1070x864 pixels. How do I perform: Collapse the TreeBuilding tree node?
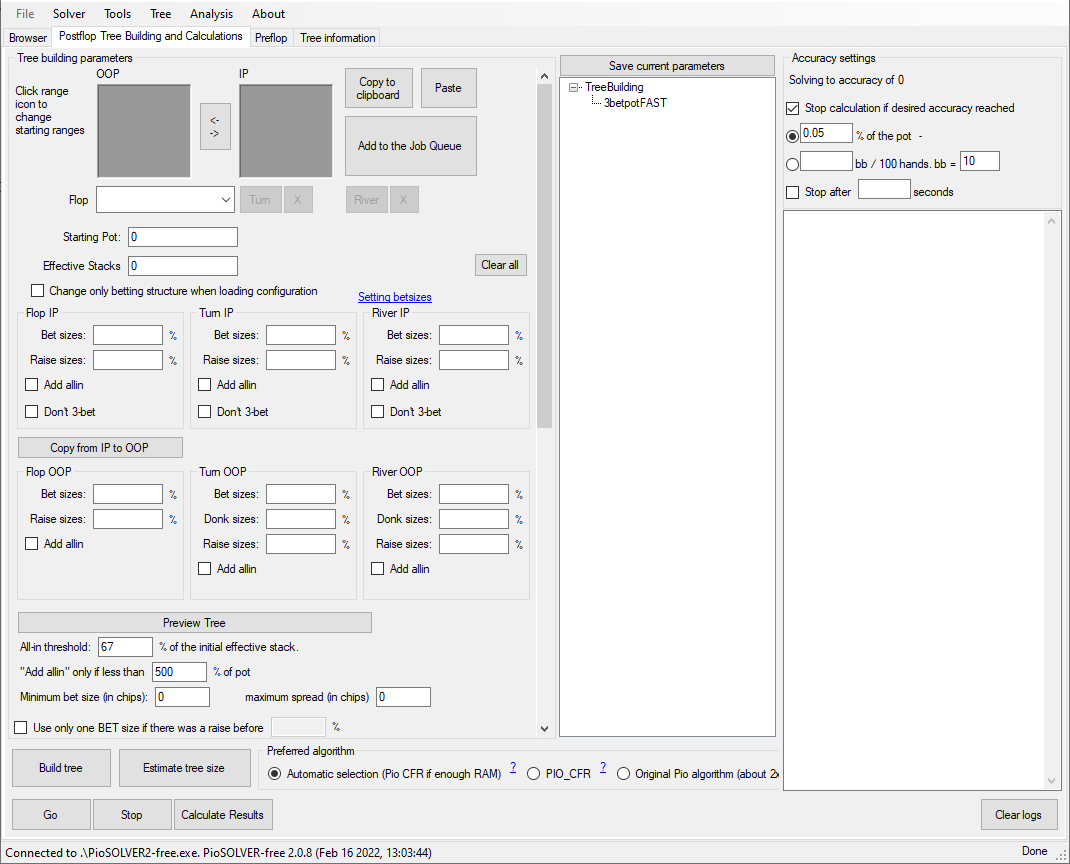pos(573,87)
